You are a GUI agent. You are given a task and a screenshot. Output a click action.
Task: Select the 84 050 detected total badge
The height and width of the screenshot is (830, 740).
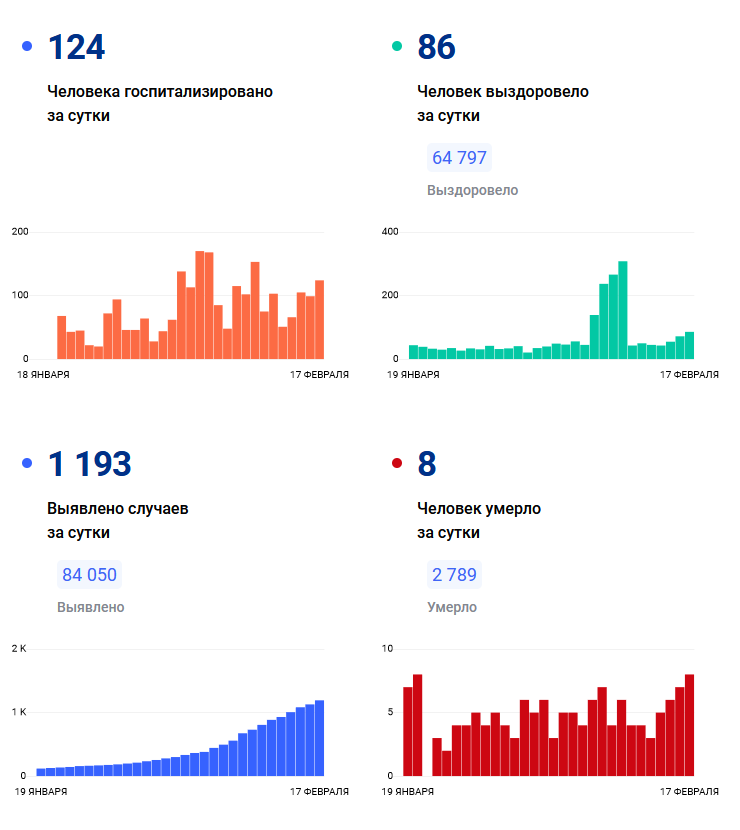(89, 575)
